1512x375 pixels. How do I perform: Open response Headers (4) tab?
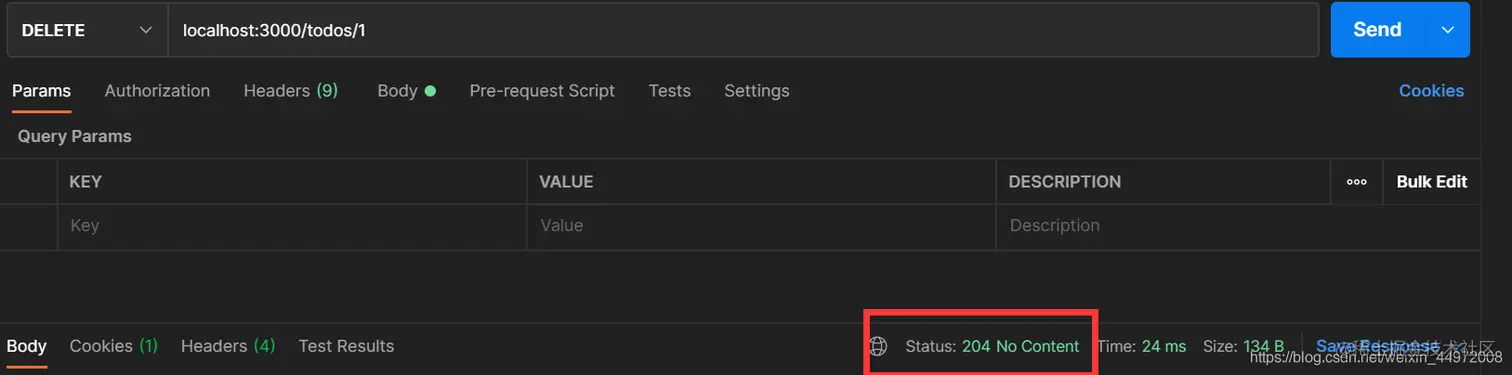[228, 346]
